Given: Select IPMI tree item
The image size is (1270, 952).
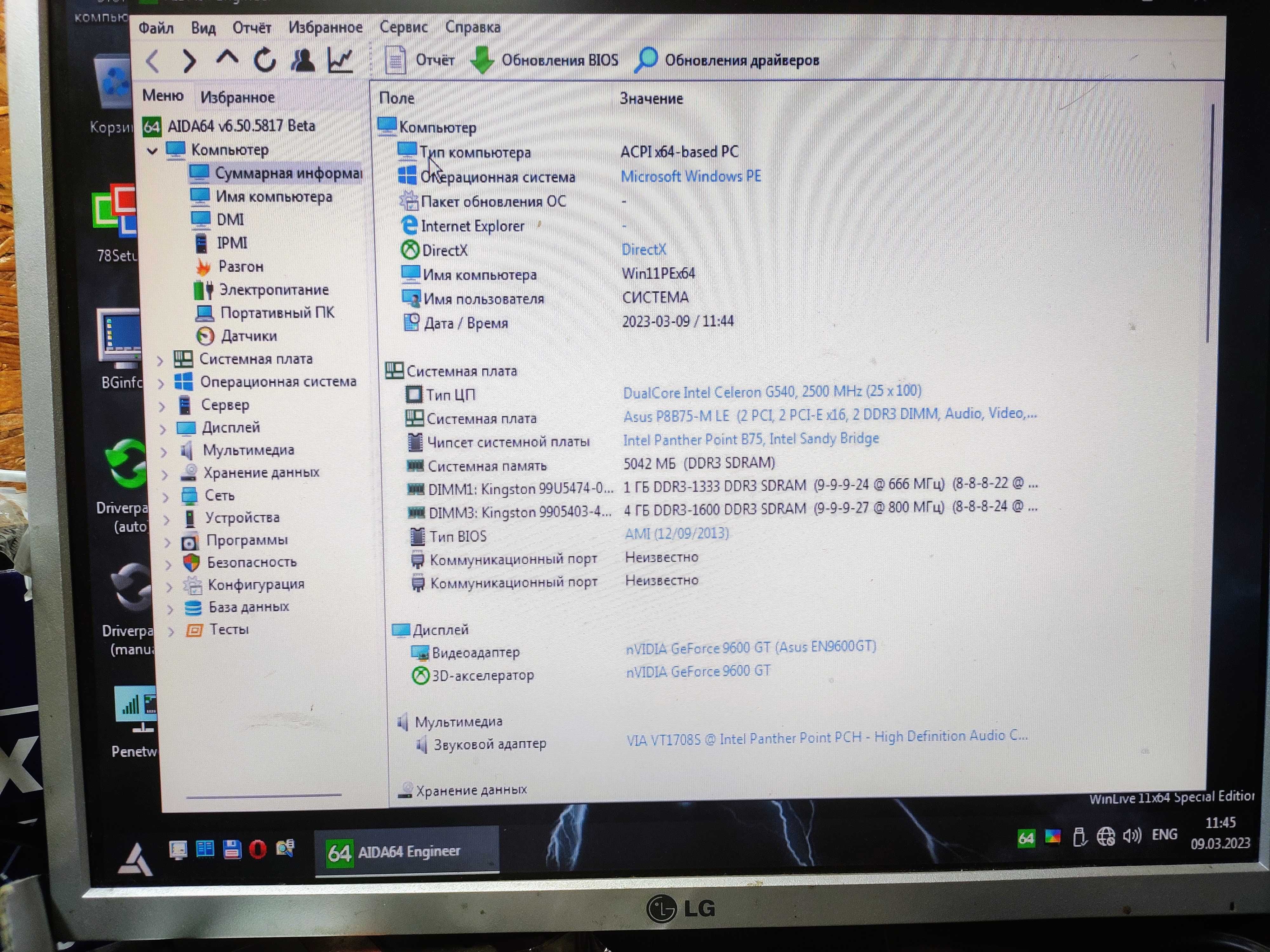Looking at the screenshot, I should [x=222, y=243].
